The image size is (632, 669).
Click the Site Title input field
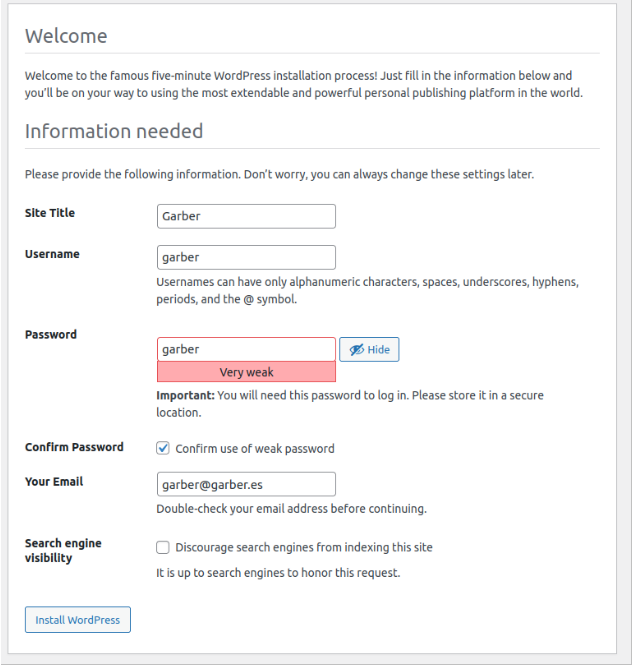(x=246, y=216)
